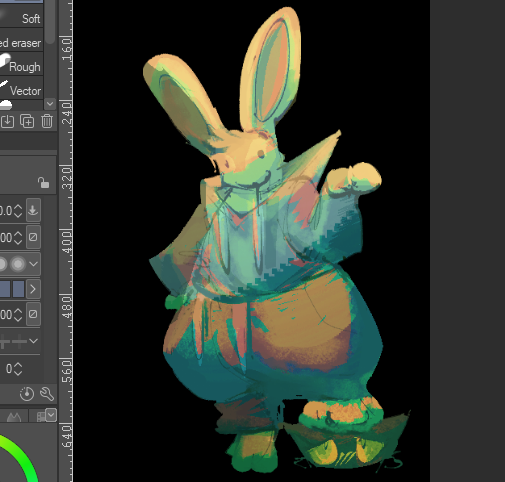Switch to the mountain-shaped icon tab

tap(14, 417)
